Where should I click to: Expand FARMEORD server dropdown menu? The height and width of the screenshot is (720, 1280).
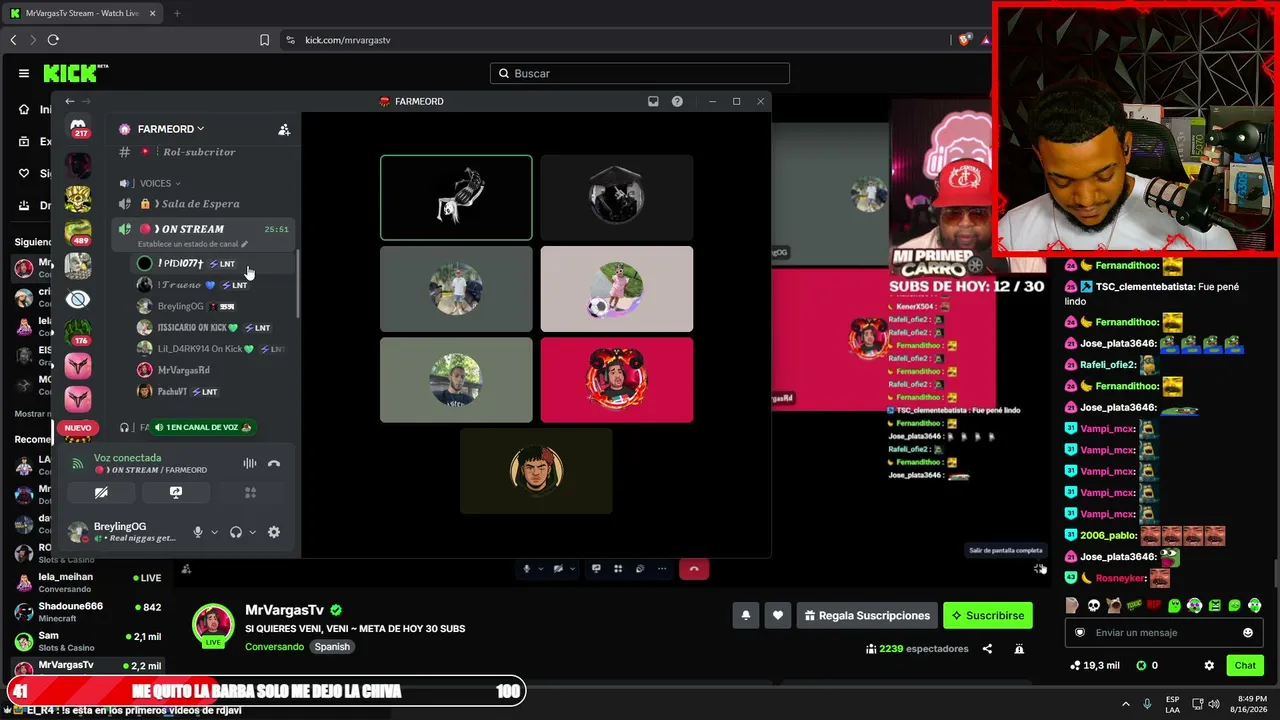coord(171,129)
